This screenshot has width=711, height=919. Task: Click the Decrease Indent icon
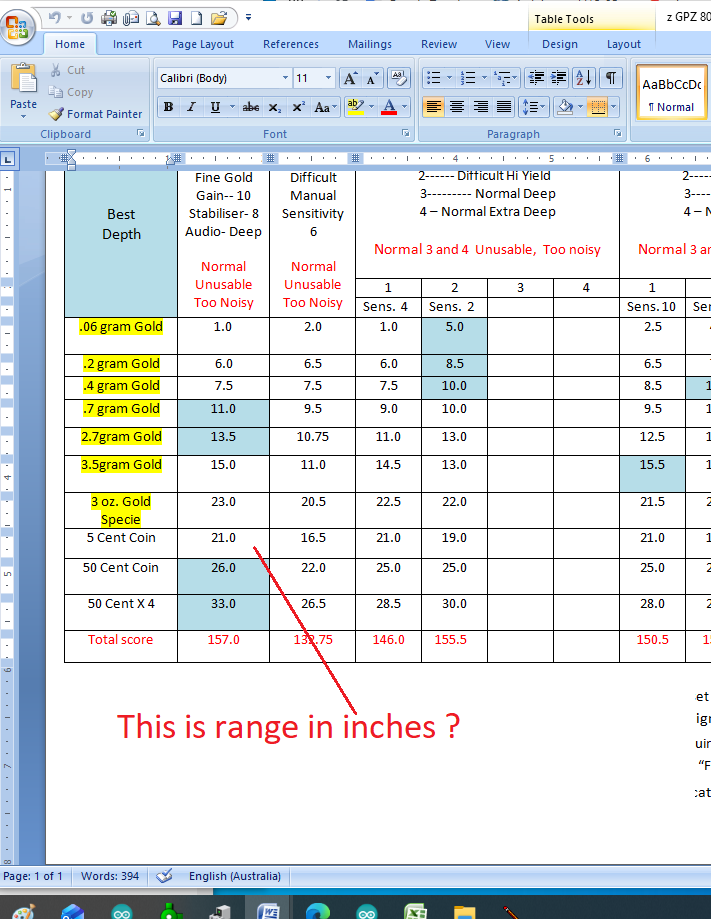pos(536,77)
